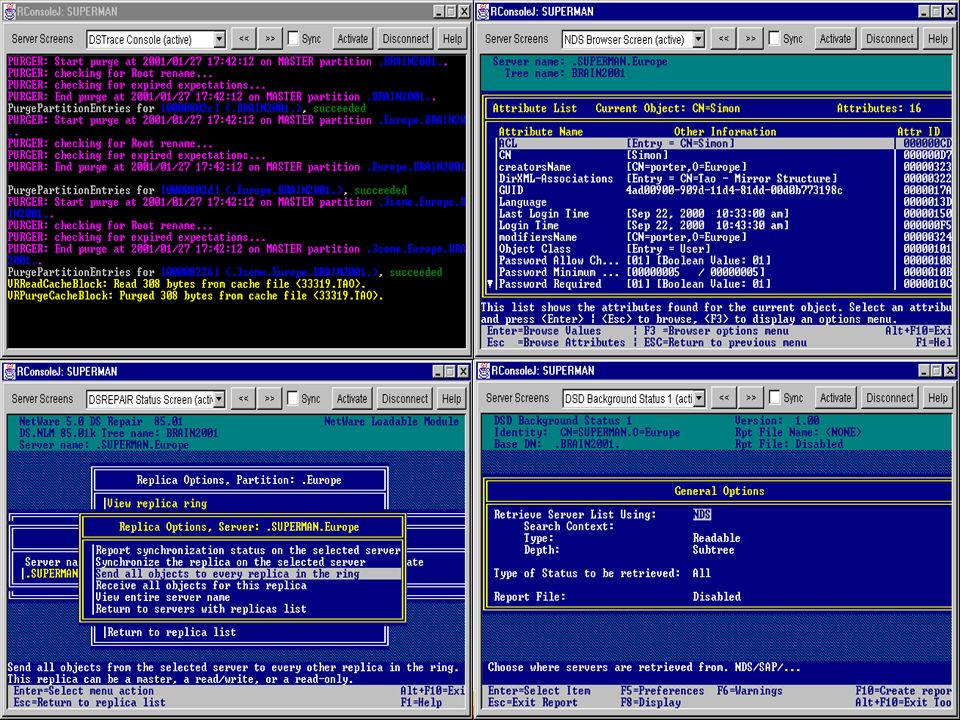
Task: Select NDS value for Retrieve Server List Using
Action: click(x=702, y=514)
